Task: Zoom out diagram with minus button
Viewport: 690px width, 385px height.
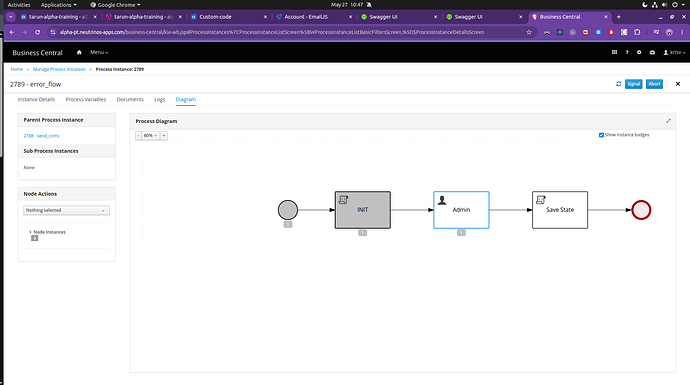Action: point(138,136)
